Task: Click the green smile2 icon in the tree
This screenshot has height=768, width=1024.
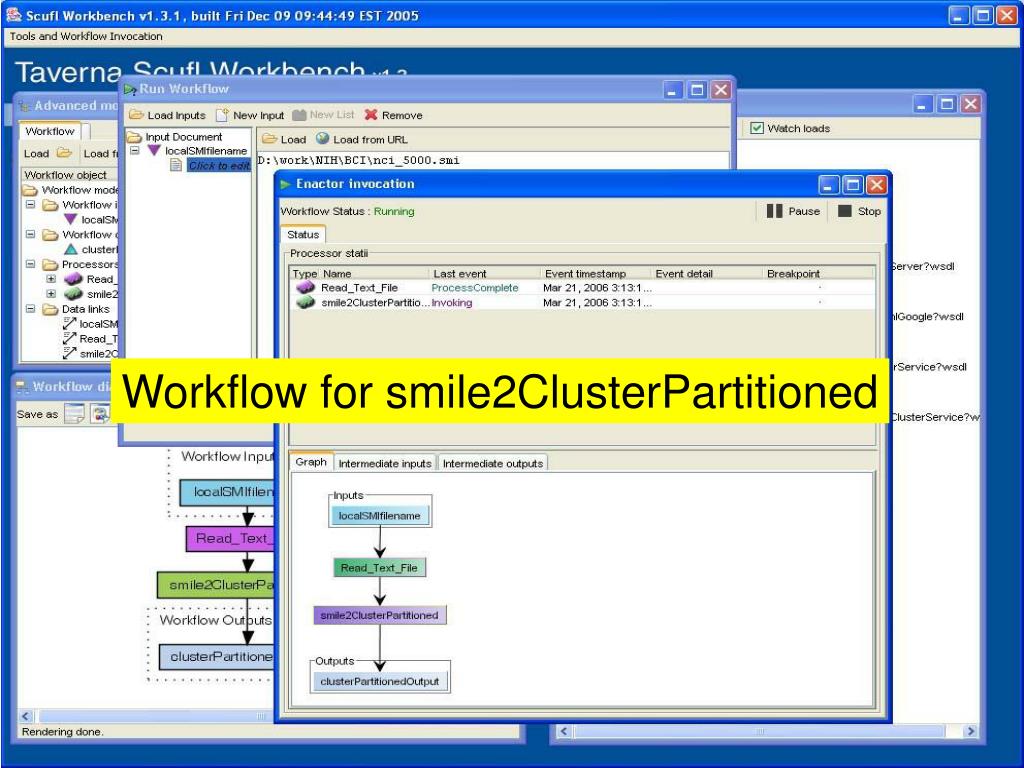Action: pos(73,294)
